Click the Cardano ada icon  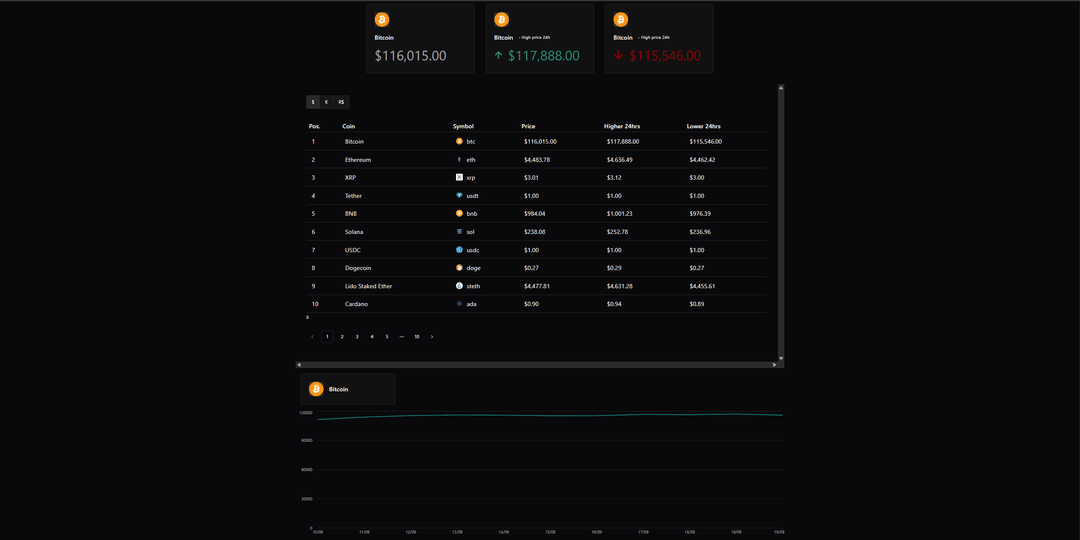(459, 304)
